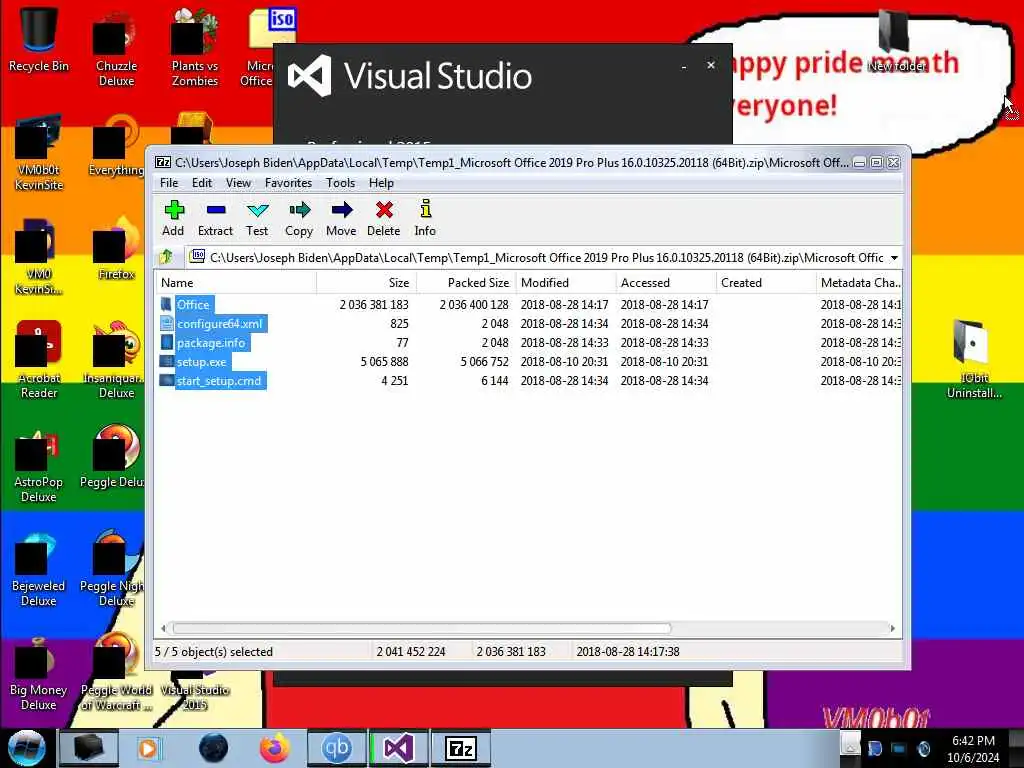The width and height of the screenshot is (1024, 768).
Task: Sort by the Metadata Changed column header
Action: tap(859, 283)
